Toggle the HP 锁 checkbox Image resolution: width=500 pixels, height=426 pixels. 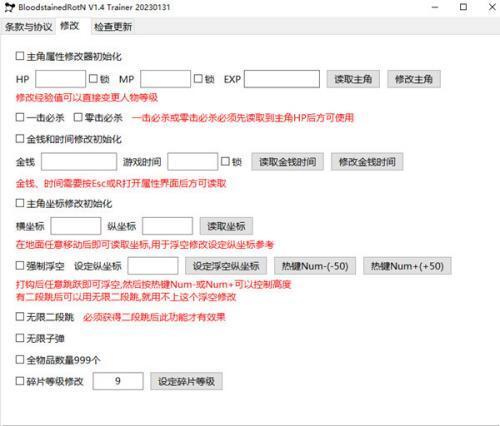tap(93, 79)
